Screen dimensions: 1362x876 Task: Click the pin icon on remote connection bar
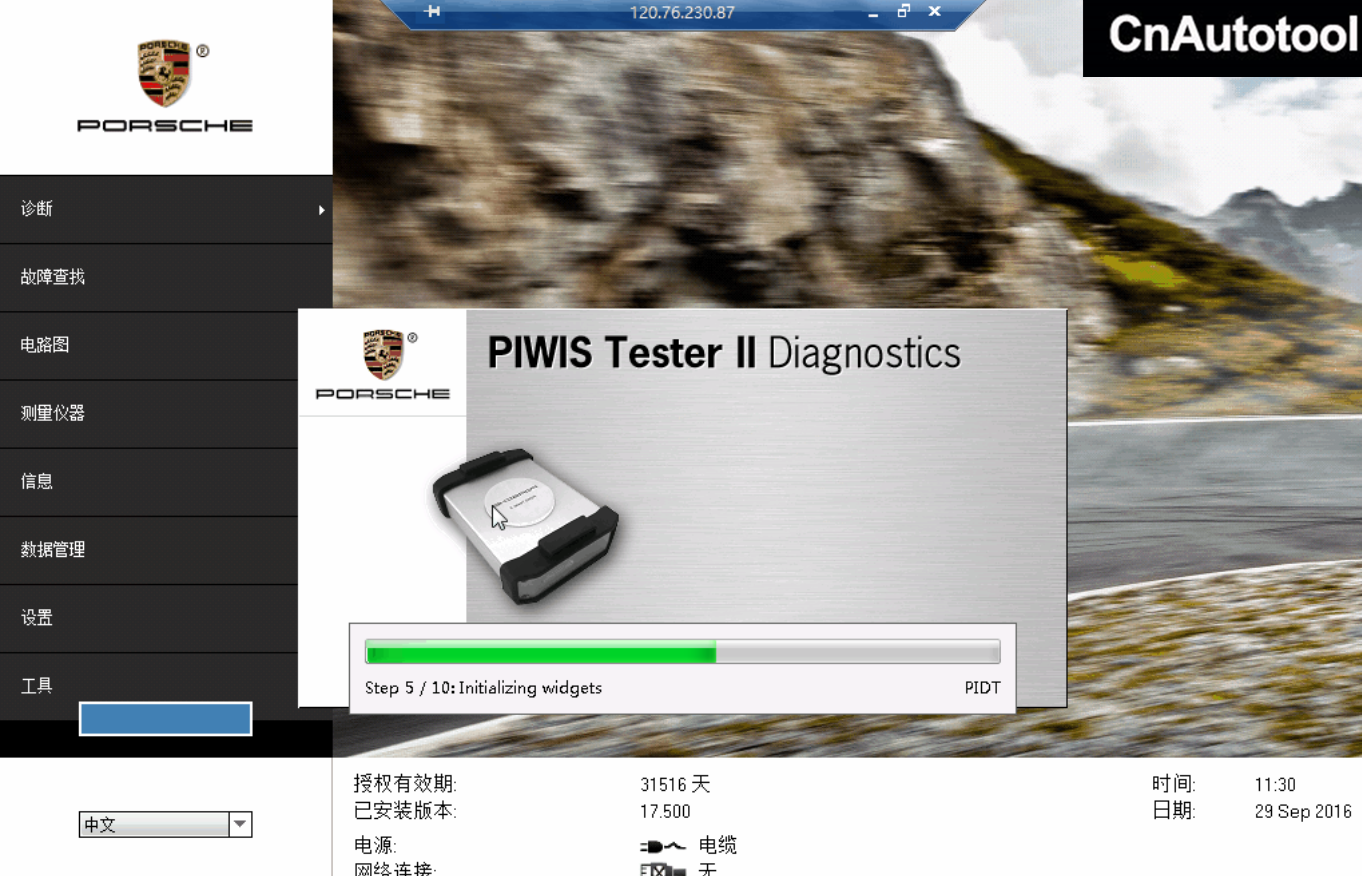[432, 12]
